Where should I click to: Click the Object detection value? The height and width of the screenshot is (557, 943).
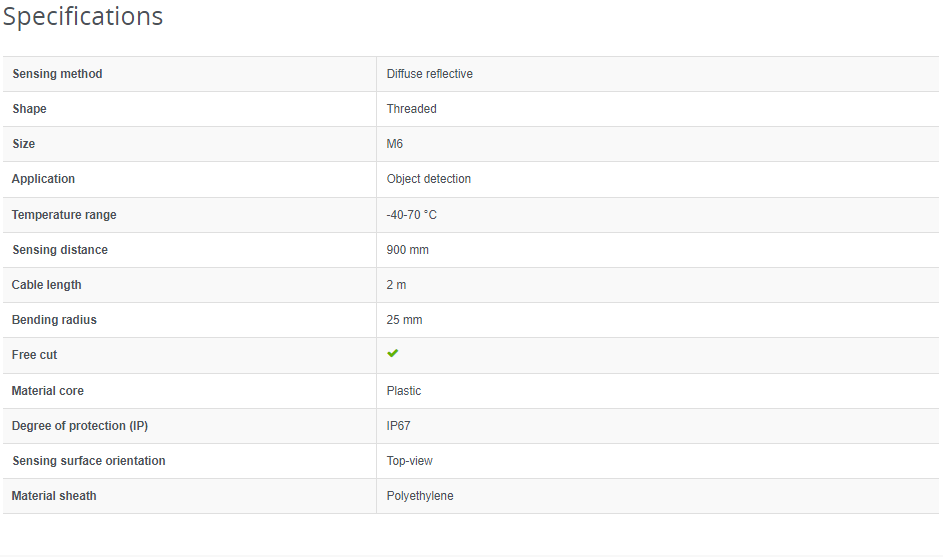pos(429,179)
